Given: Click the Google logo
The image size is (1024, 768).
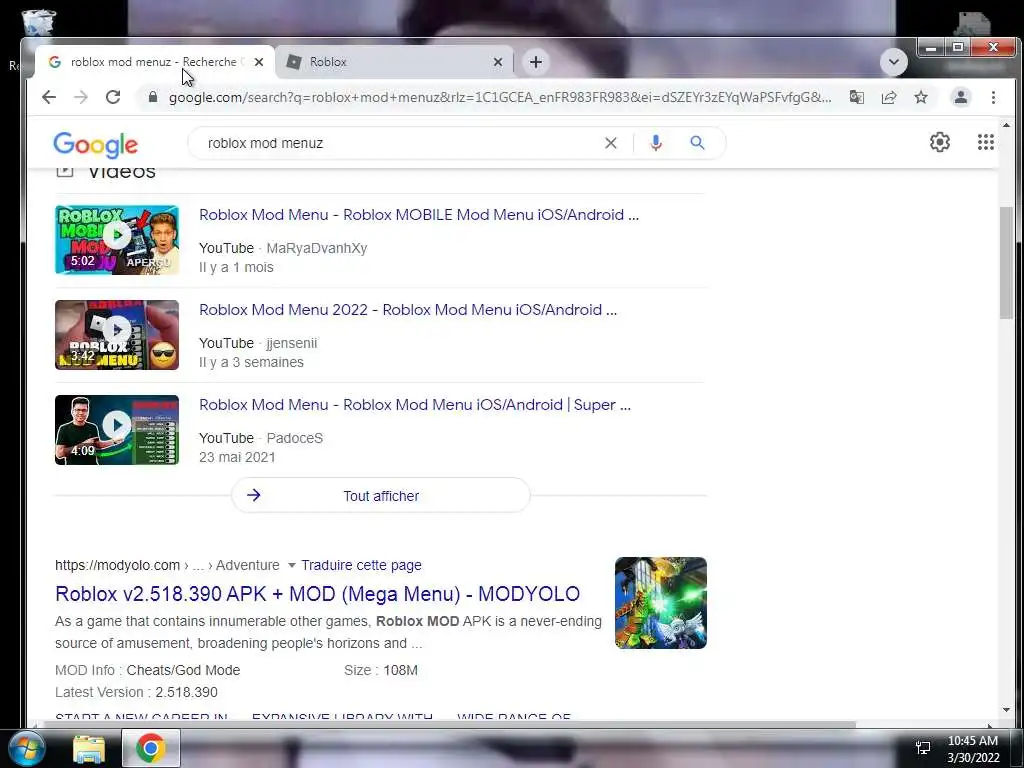Looking at the screenshot, I should [x=95, y=144].
